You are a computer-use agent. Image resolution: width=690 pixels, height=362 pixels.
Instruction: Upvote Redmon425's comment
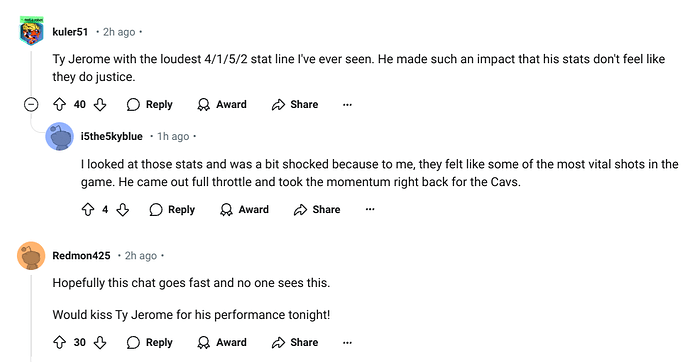pos(59,343)
